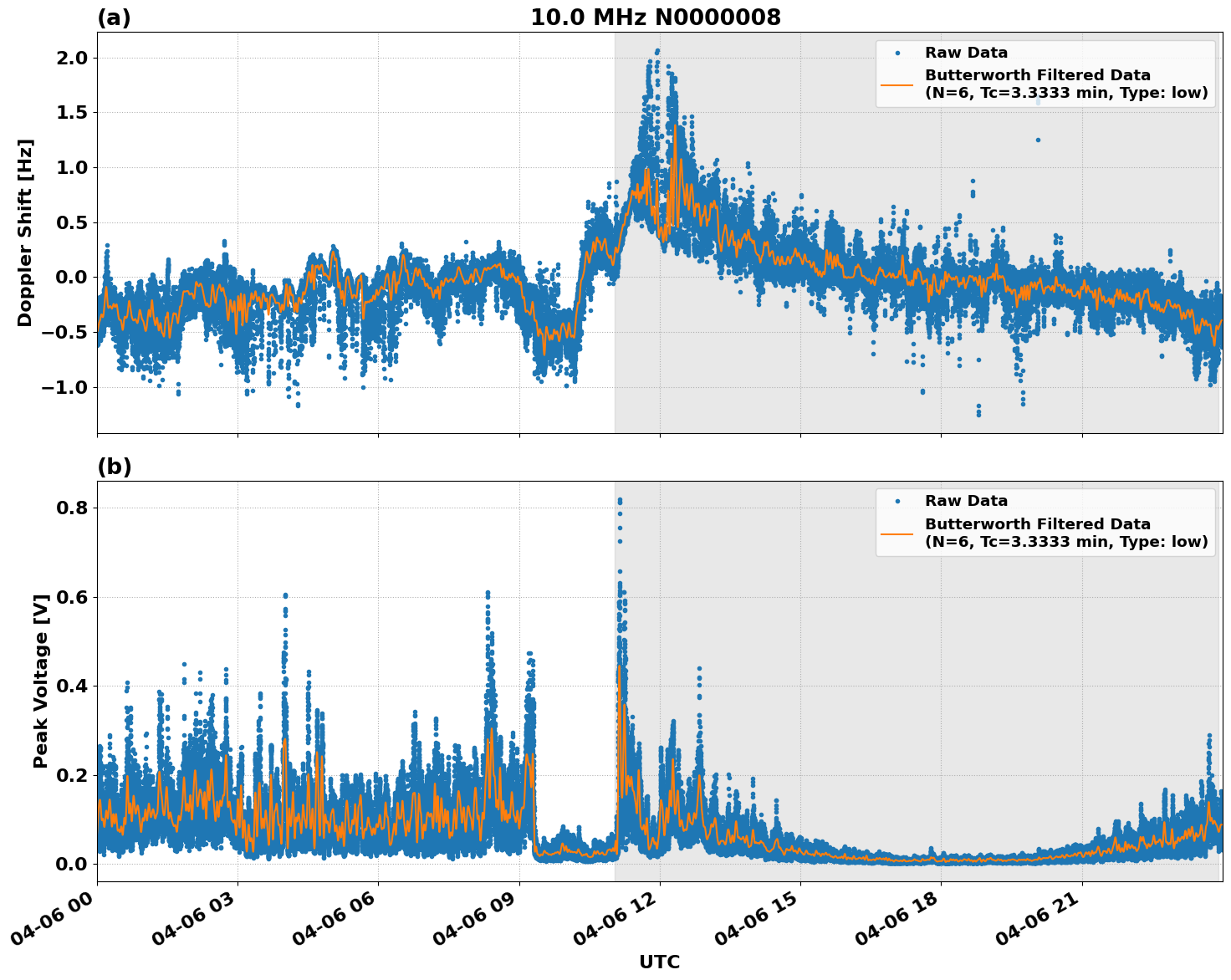The image size is (1231, 980).
Task: Click the highest Doppler Shift data peak near 12 UTC
Action: tap(656, 52)
